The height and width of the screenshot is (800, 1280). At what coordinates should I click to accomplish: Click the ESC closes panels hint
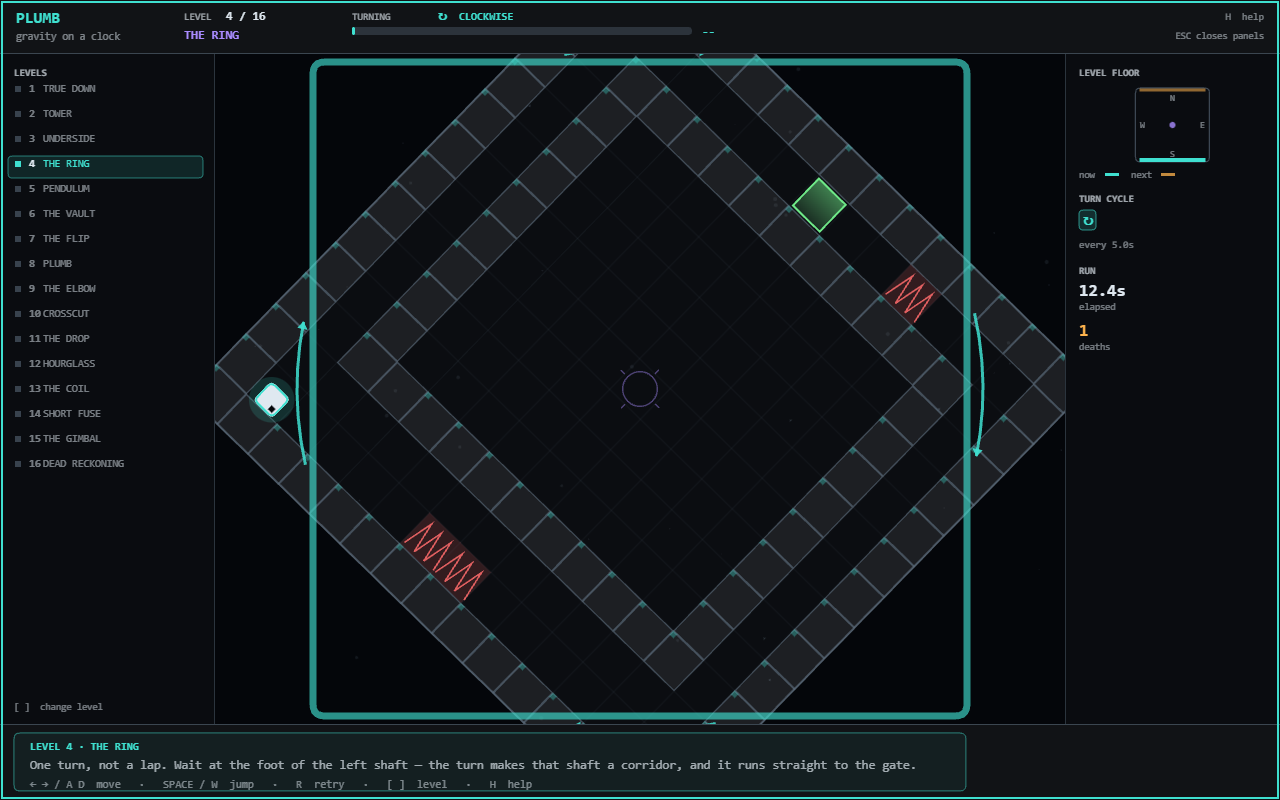point(1220,36)
